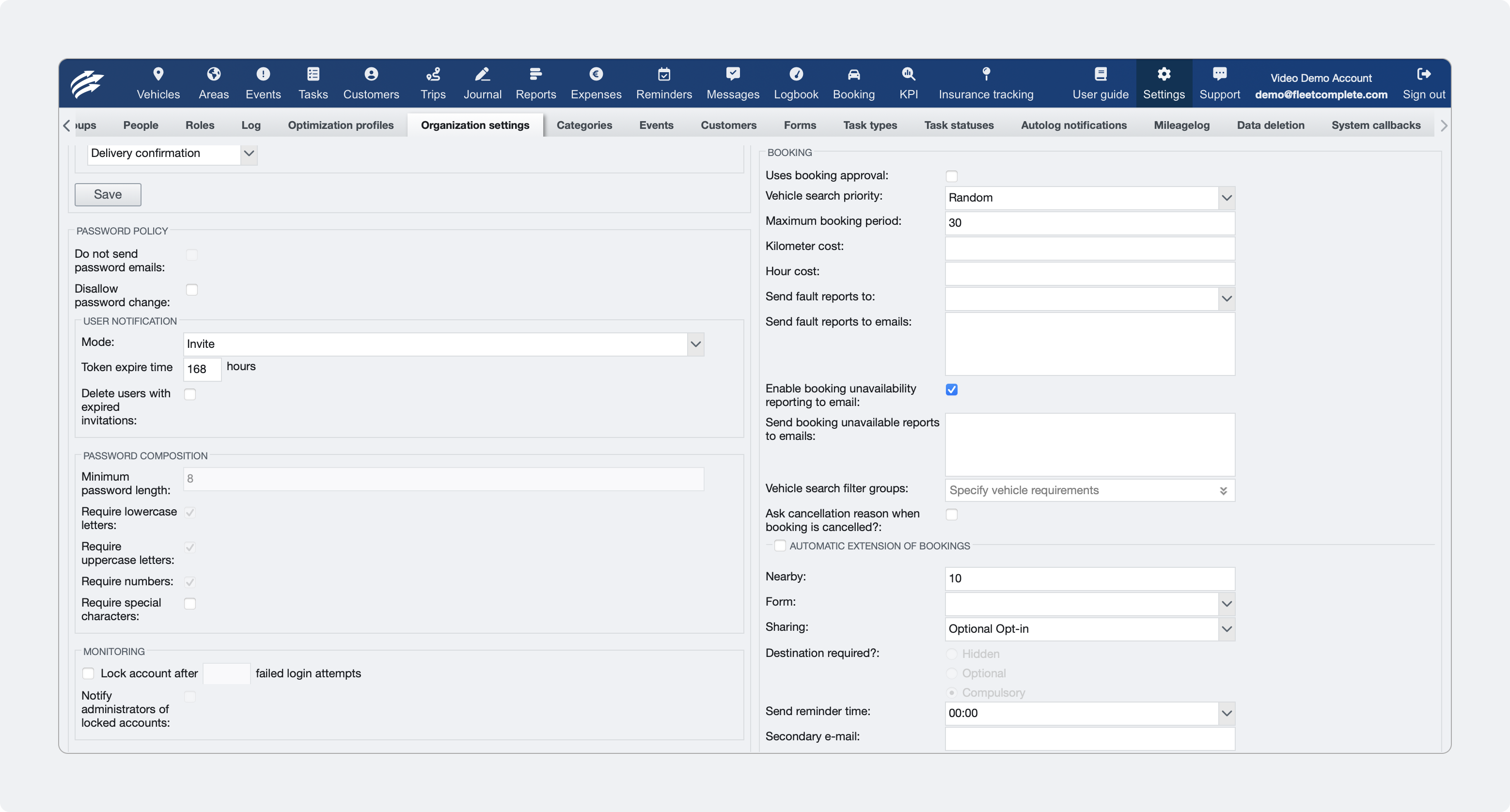Viewport: 1510px width, 812px height.
Task: Switch to the People tab
Action: [141, 125]
